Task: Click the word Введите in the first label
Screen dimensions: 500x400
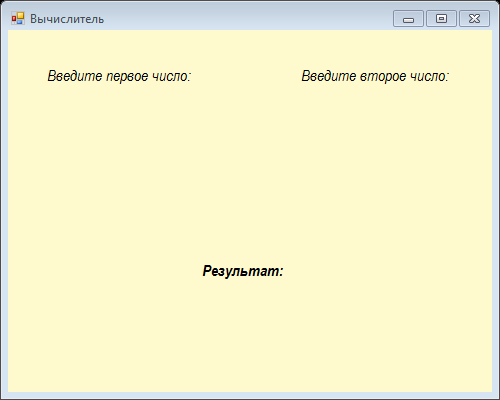Action: pyautogui.click(x=75, y=76)
